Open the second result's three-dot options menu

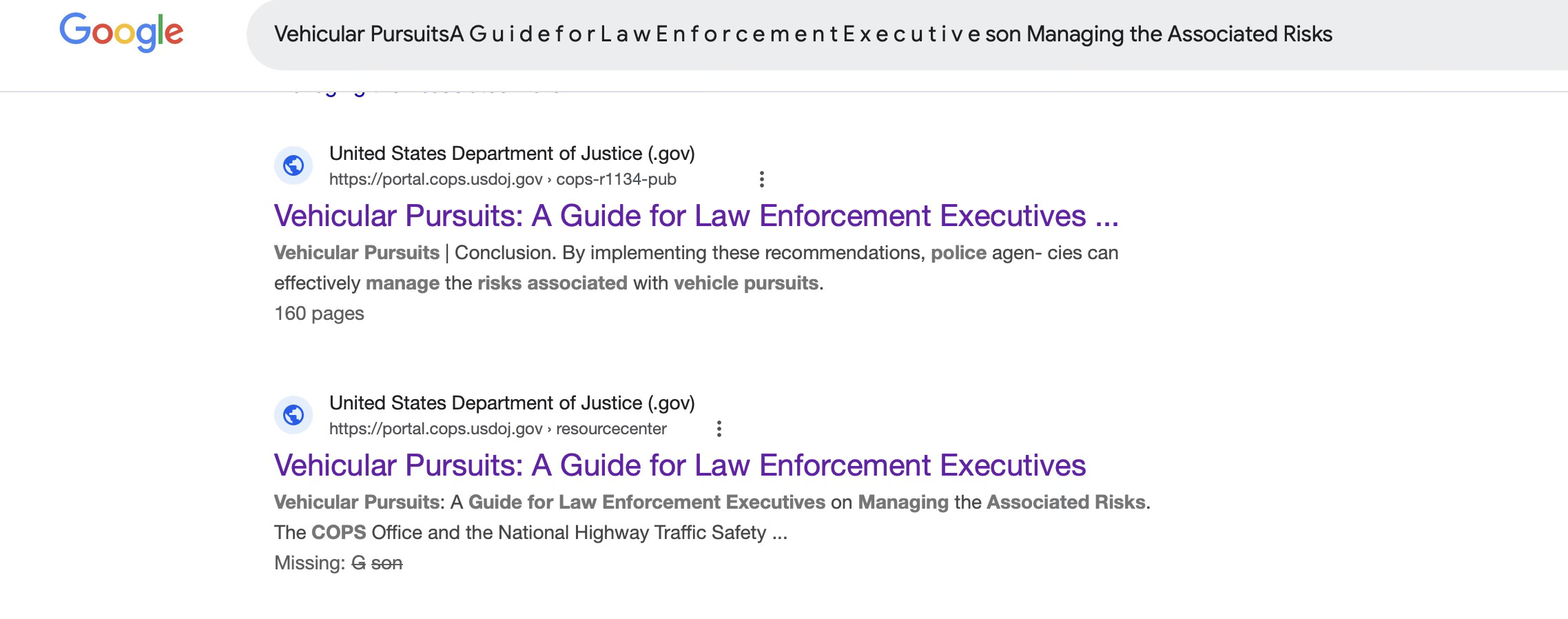[719, 429]
